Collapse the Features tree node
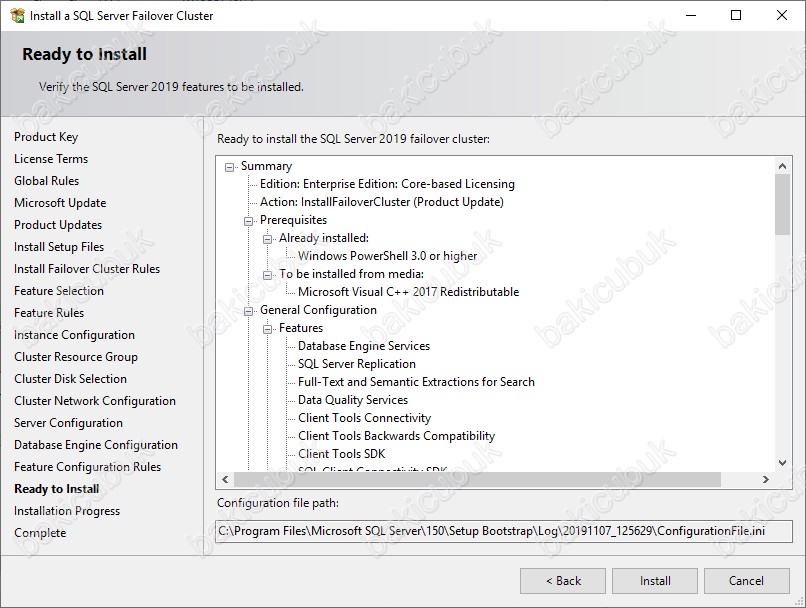Screen dimensions: 806x608 (x=268, y=328)
